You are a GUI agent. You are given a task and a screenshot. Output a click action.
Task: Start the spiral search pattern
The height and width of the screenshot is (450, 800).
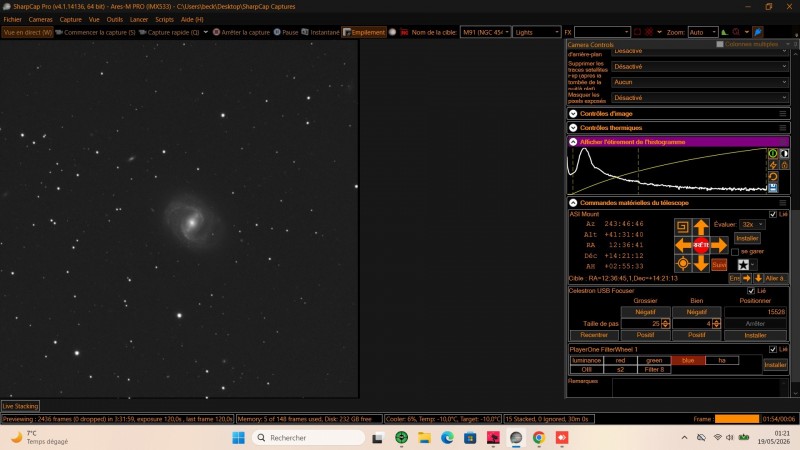[x=683, y=227]
